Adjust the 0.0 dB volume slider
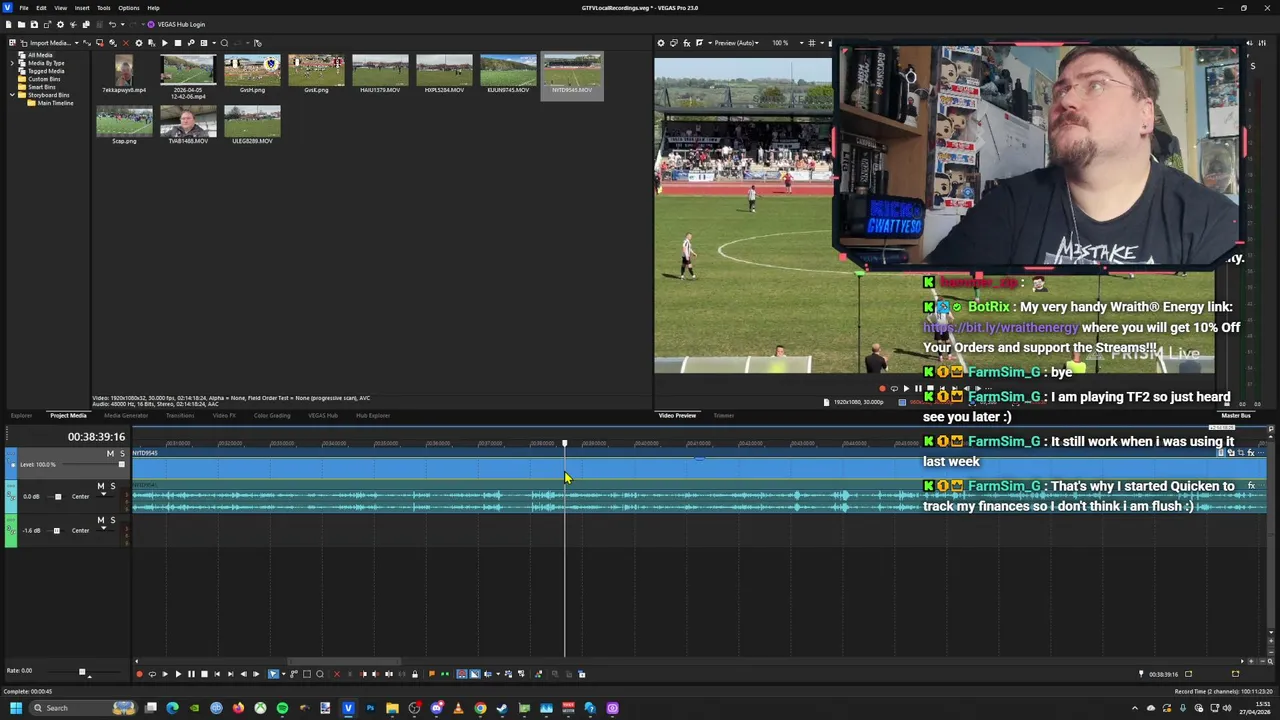Viewport: 1280px width, 720px height. tap(58, 497)
